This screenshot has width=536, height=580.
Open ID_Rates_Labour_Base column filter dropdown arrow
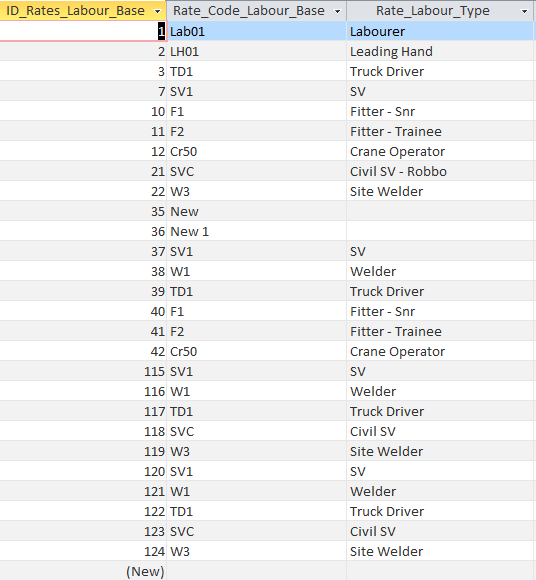(x=158, y=11)
